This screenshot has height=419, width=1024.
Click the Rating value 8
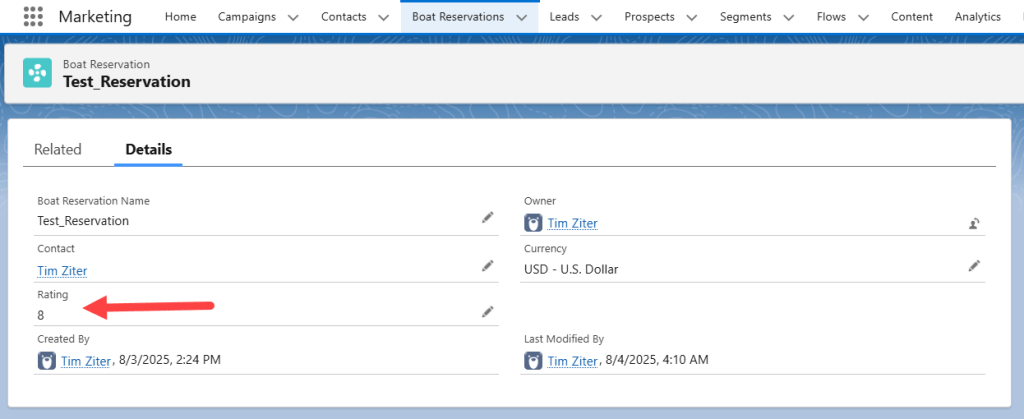click(41, 315)
